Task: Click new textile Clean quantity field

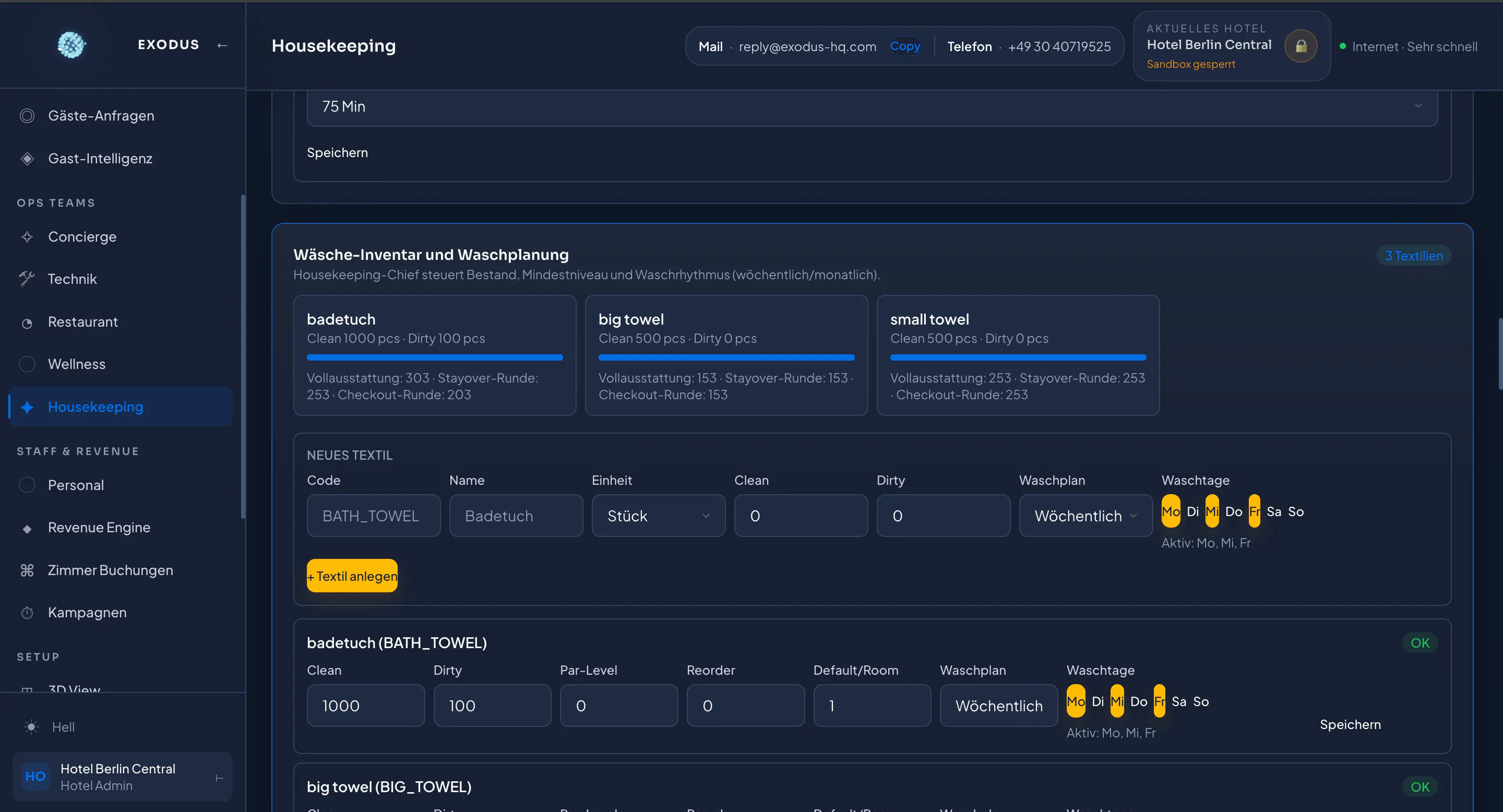Action: coord(801,516)
